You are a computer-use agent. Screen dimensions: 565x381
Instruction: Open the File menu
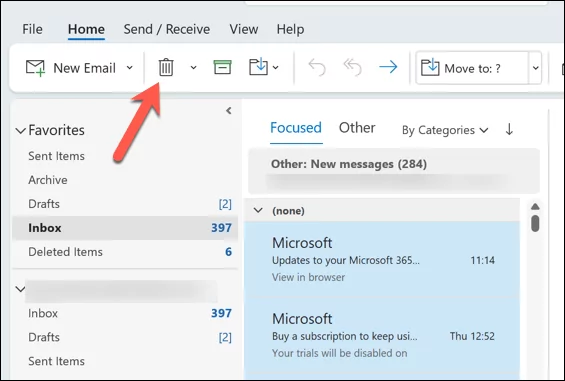(x=32, y=29)
